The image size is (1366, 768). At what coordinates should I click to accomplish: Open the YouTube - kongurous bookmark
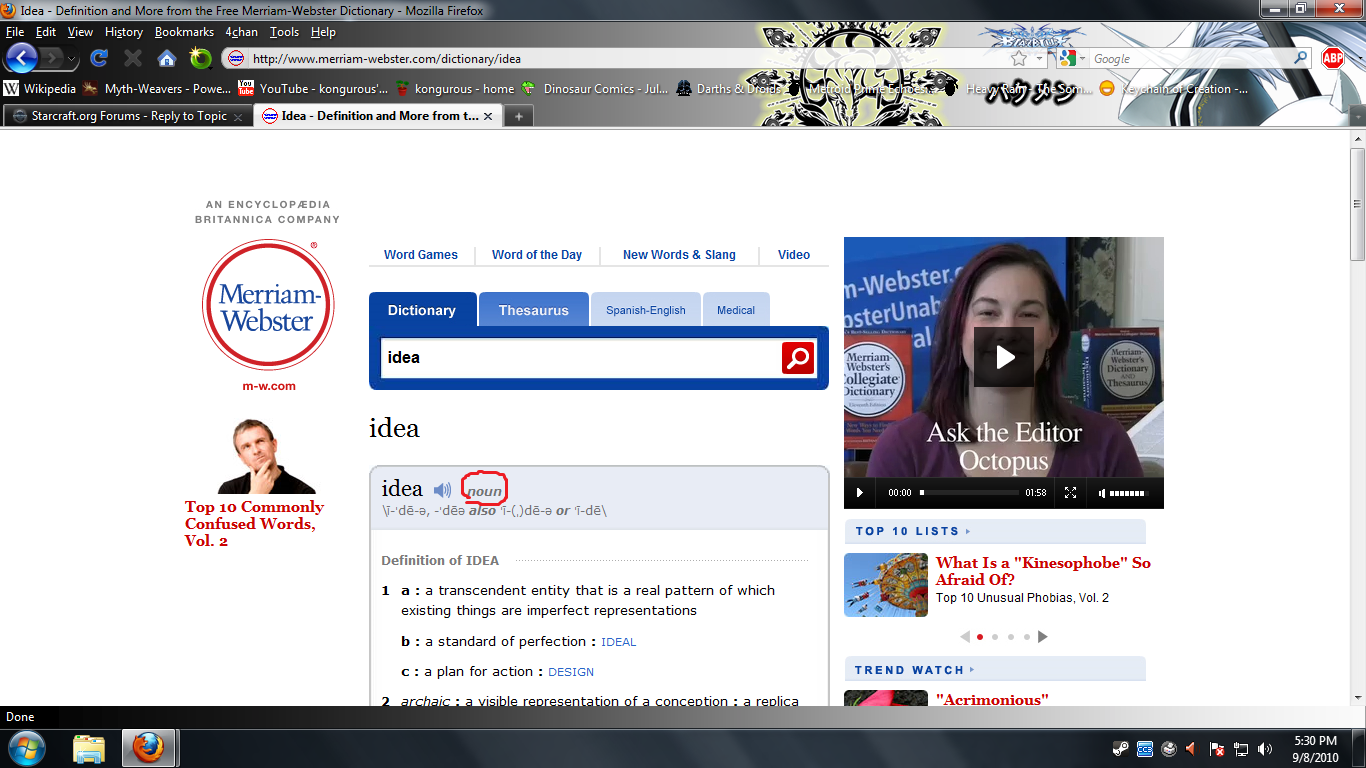point(313,89)
